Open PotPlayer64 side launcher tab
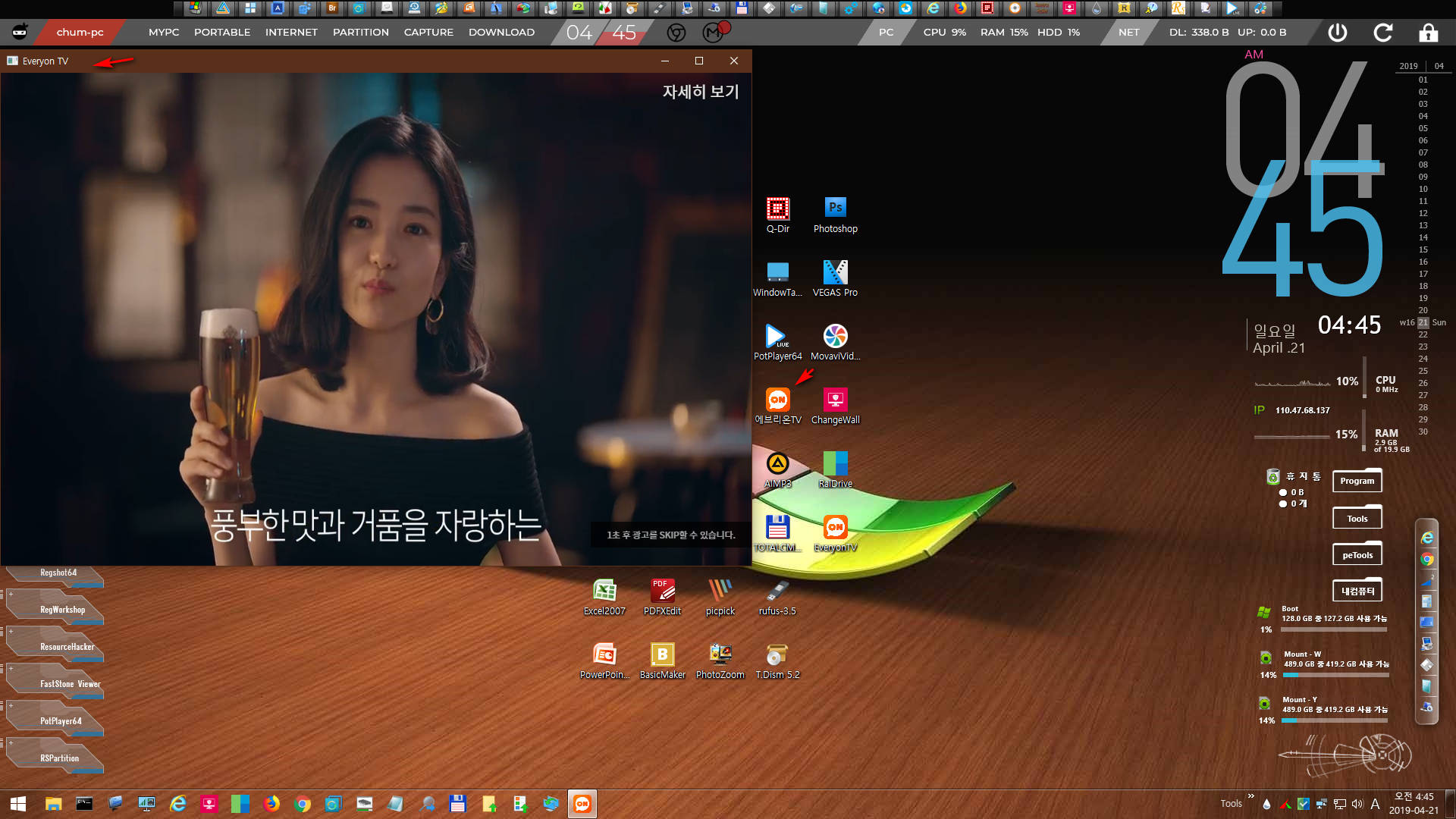Screen dimensions: 1456x819 point(55,720)
